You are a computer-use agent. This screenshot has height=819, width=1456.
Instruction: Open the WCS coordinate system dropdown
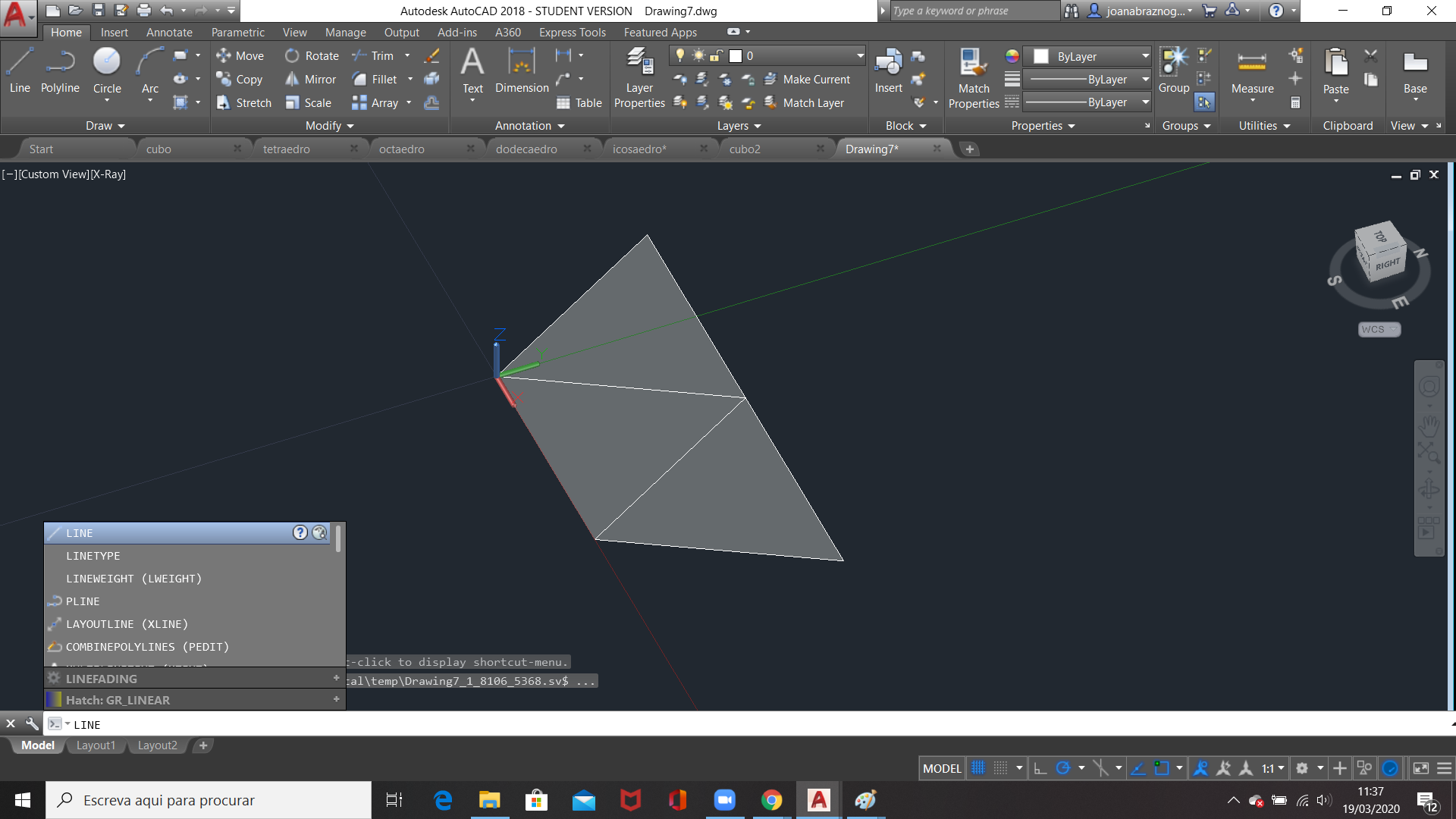(1379, 329)
